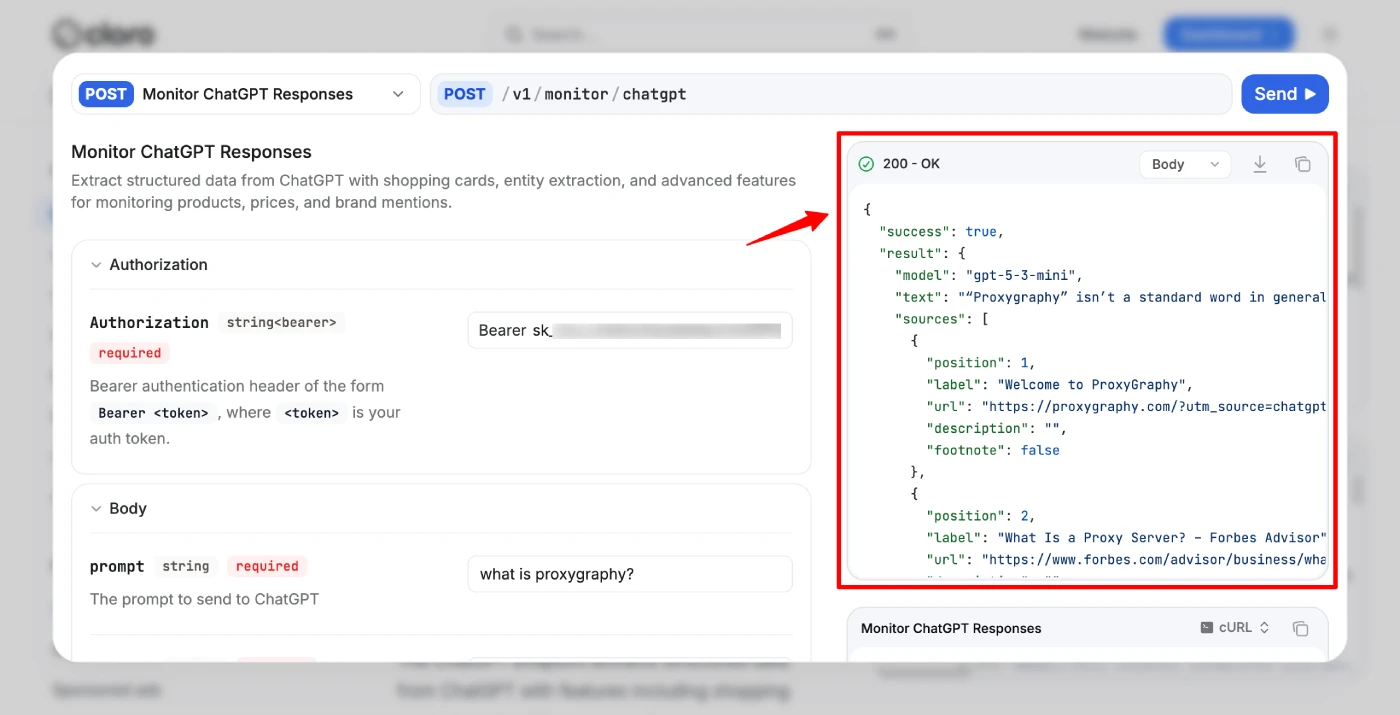Image resolution: width=1400 pixels, height=715 pixels.
Task: Copy the cURL code snippet
Action: tap(1300, 628)
